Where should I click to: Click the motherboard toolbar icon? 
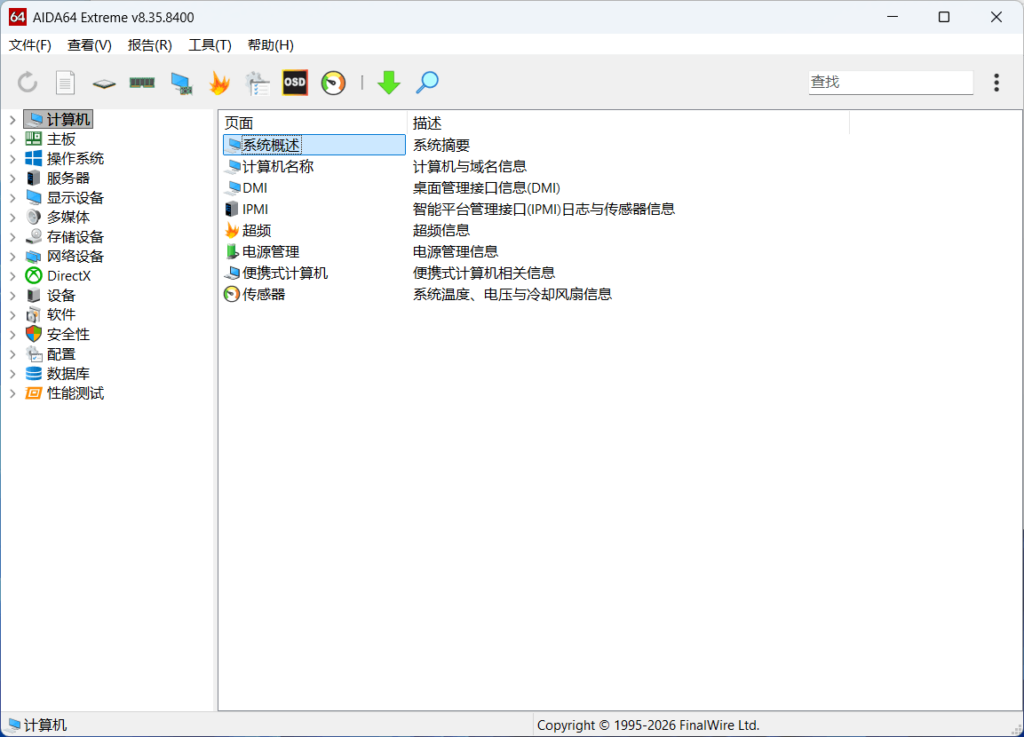click(104, 84)
